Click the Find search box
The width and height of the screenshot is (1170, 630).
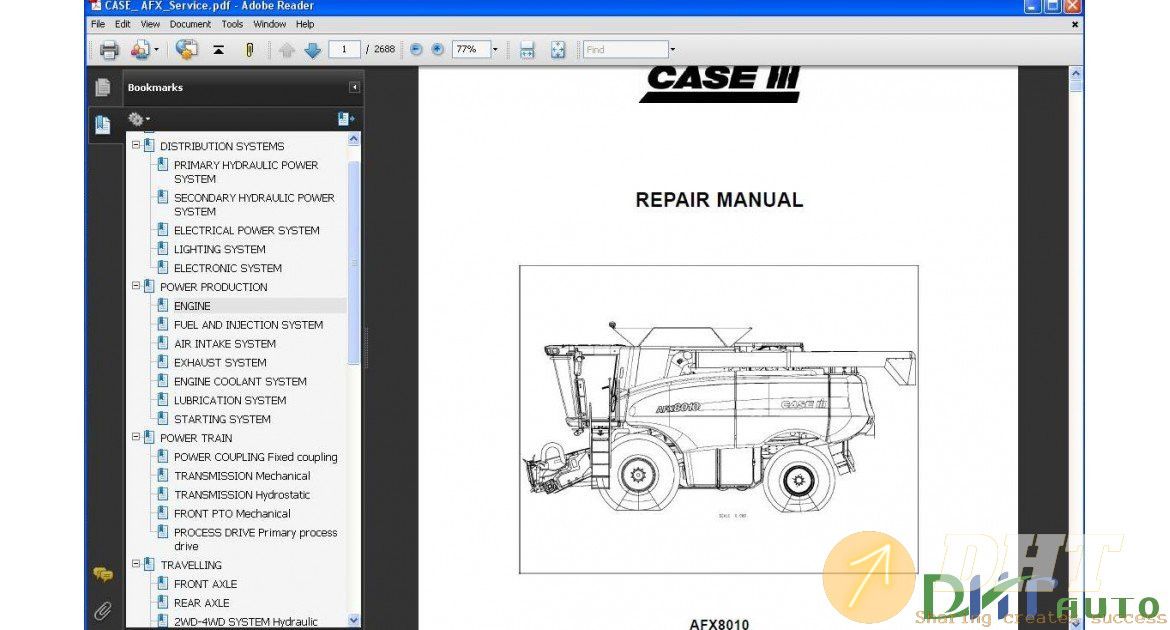625,49
